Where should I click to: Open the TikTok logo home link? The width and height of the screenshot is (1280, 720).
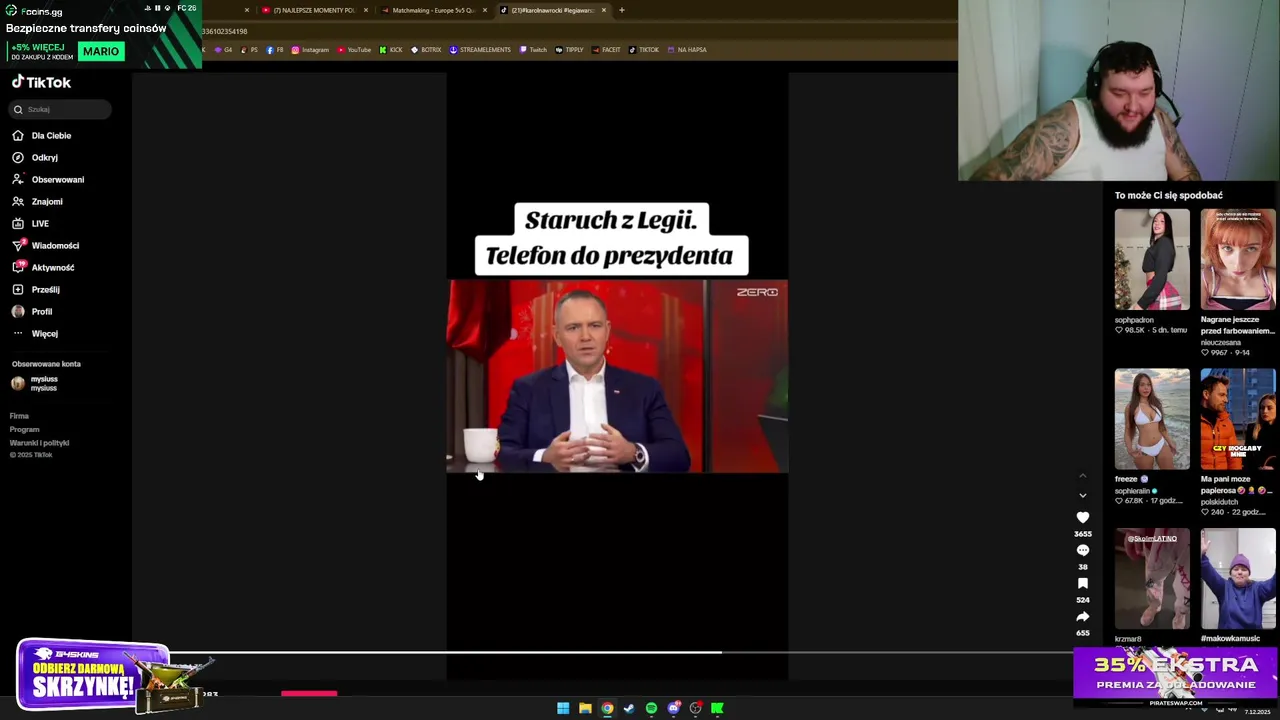[41, 82]
